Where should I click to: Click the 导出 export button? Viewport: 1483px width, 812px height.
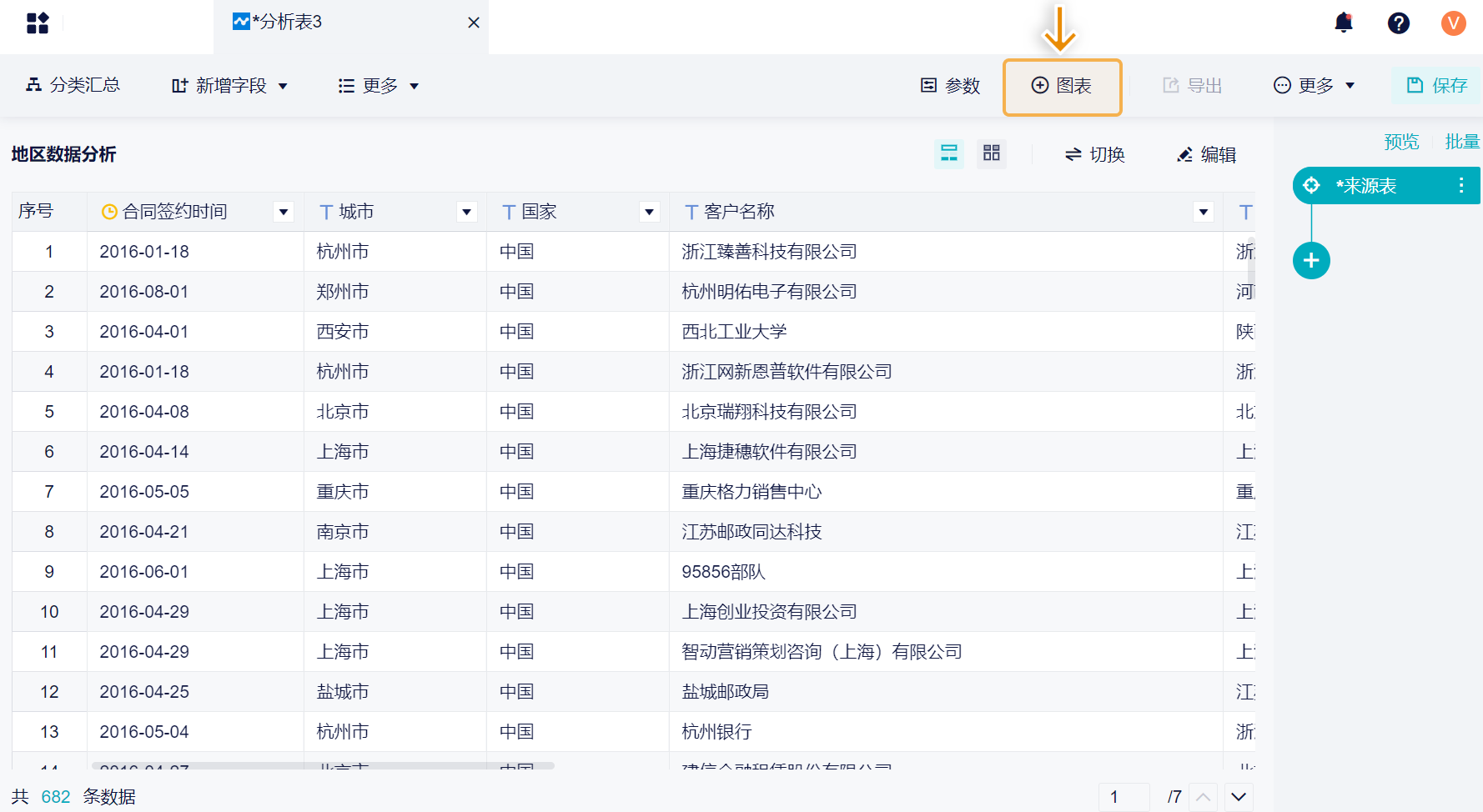(1193, 86)
